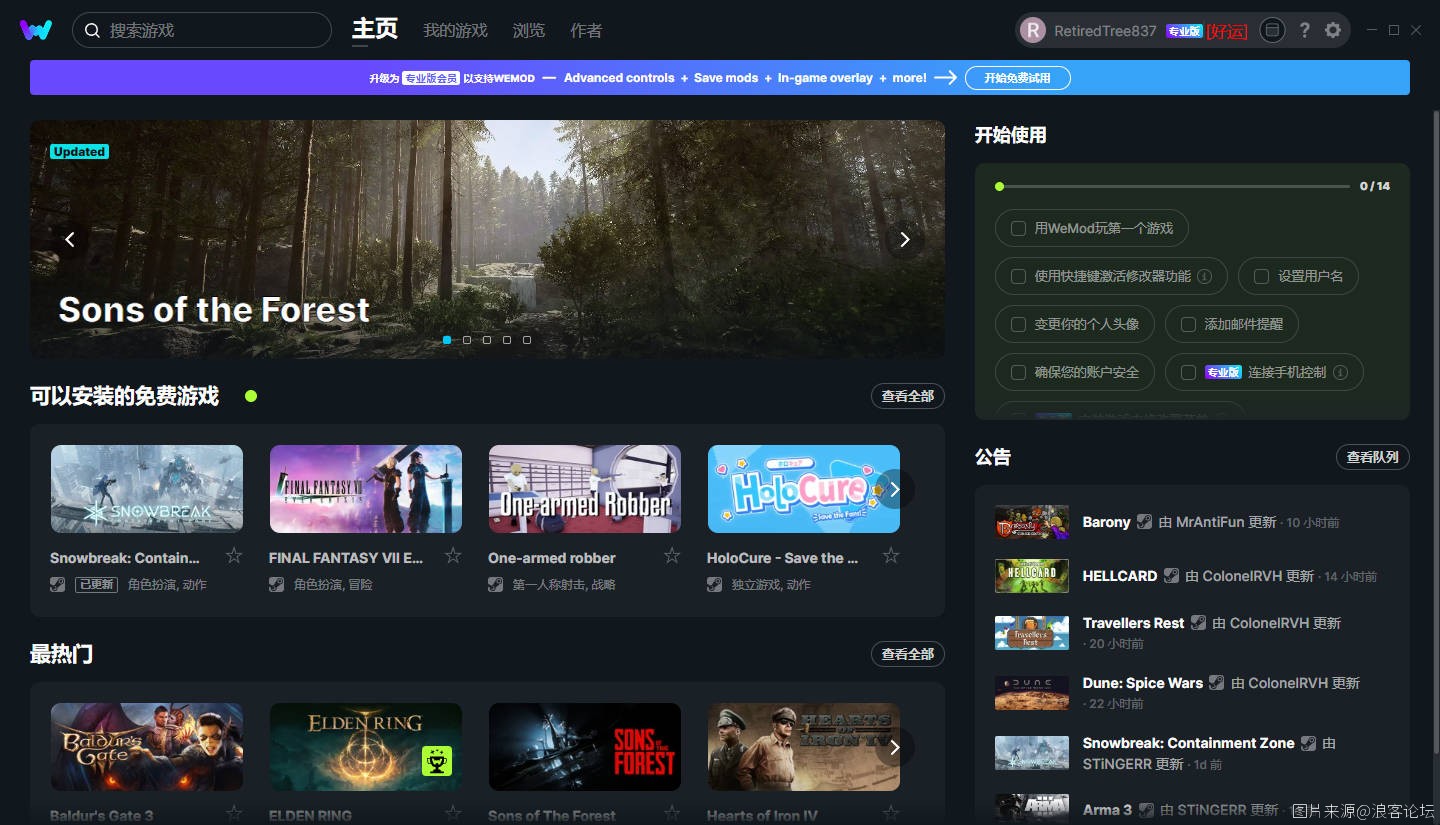Click the info icon on 连接手机控制
The width and height of the screenshot is (1440, 825).
(x=1341, y=372)
